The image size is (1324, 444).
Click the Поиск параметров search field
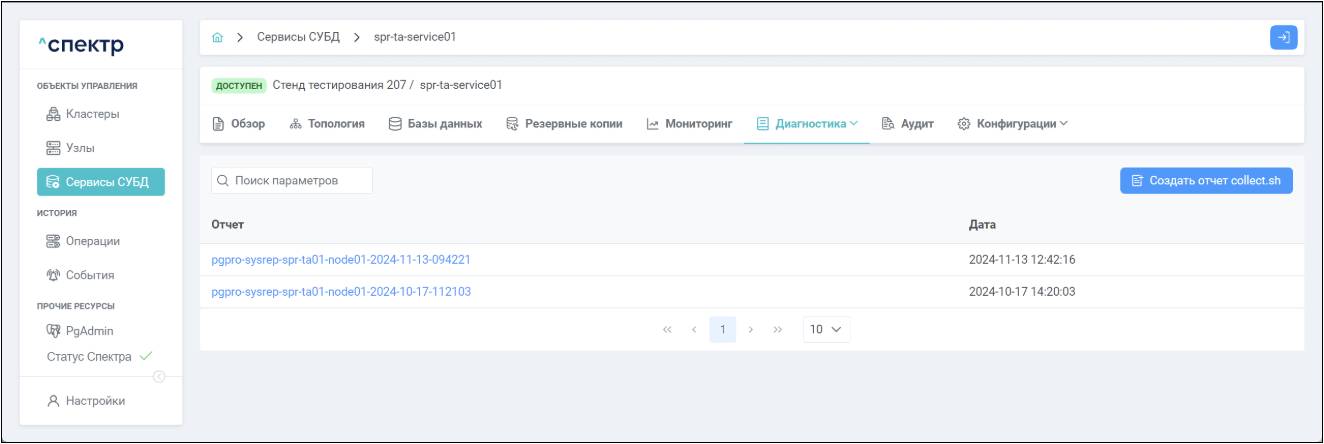[x=292, y=181]
